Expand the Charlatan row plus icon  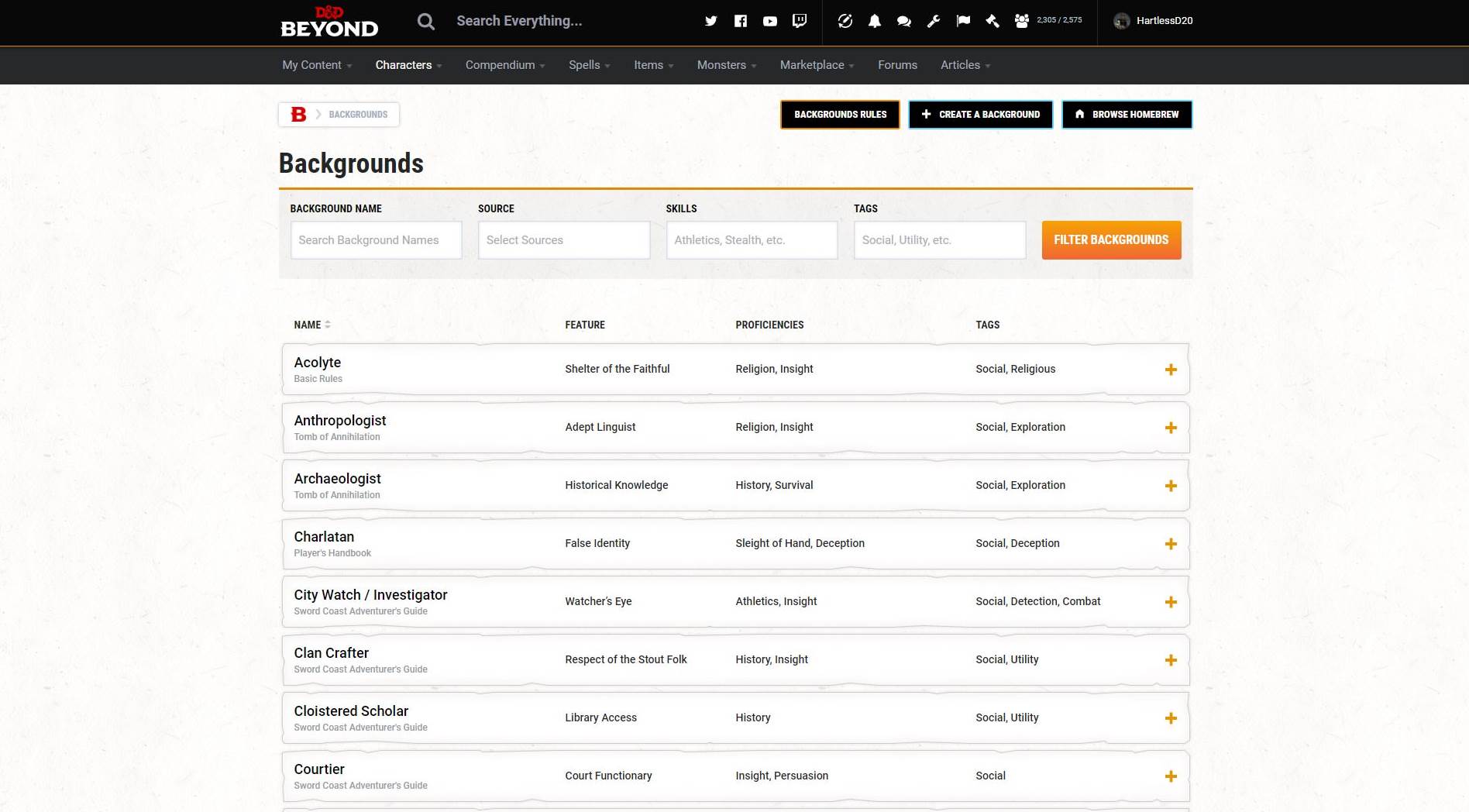pos(1171,544)
